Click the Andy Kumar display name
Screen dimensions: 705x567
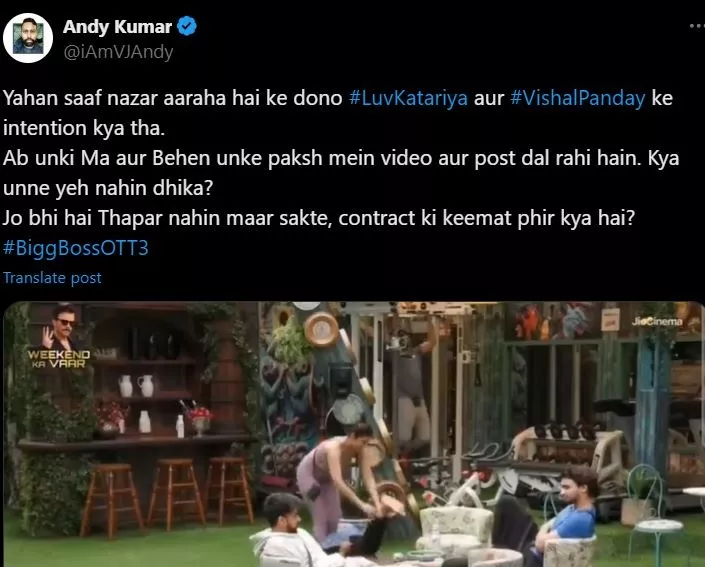click(117, 27)
